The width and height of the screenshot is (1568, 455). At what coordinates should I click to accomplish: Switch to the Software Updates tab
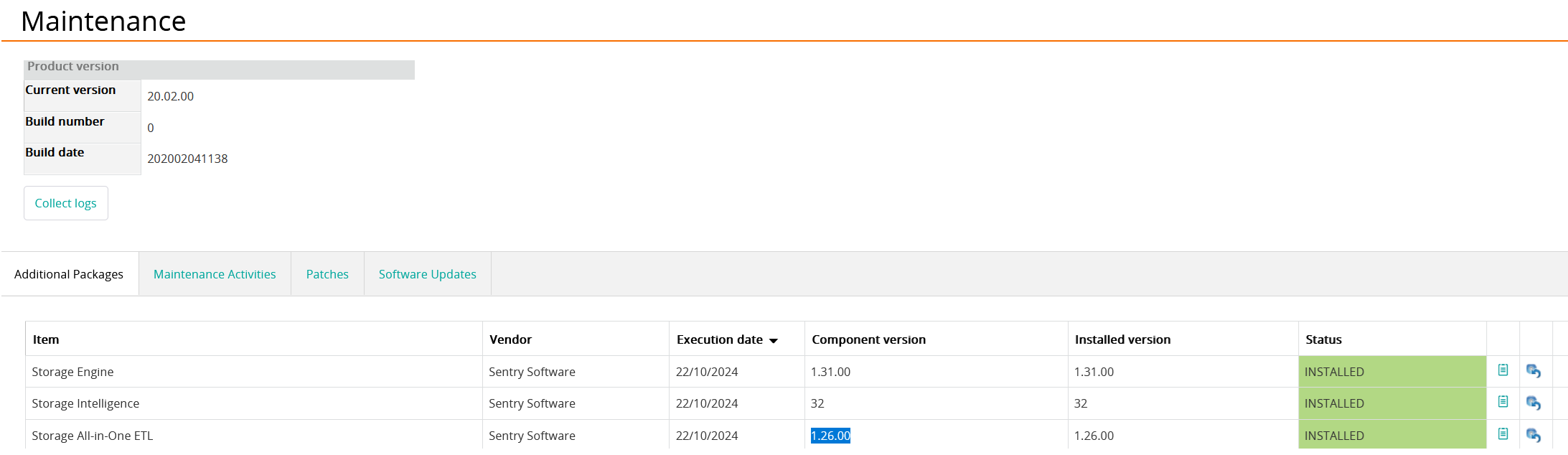[x=428, y=274]
